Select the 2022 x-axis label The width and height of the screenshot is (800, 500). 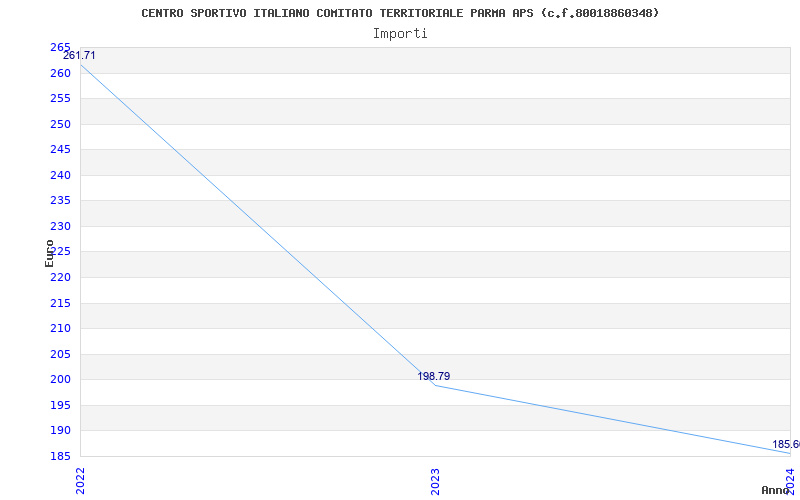81,481
